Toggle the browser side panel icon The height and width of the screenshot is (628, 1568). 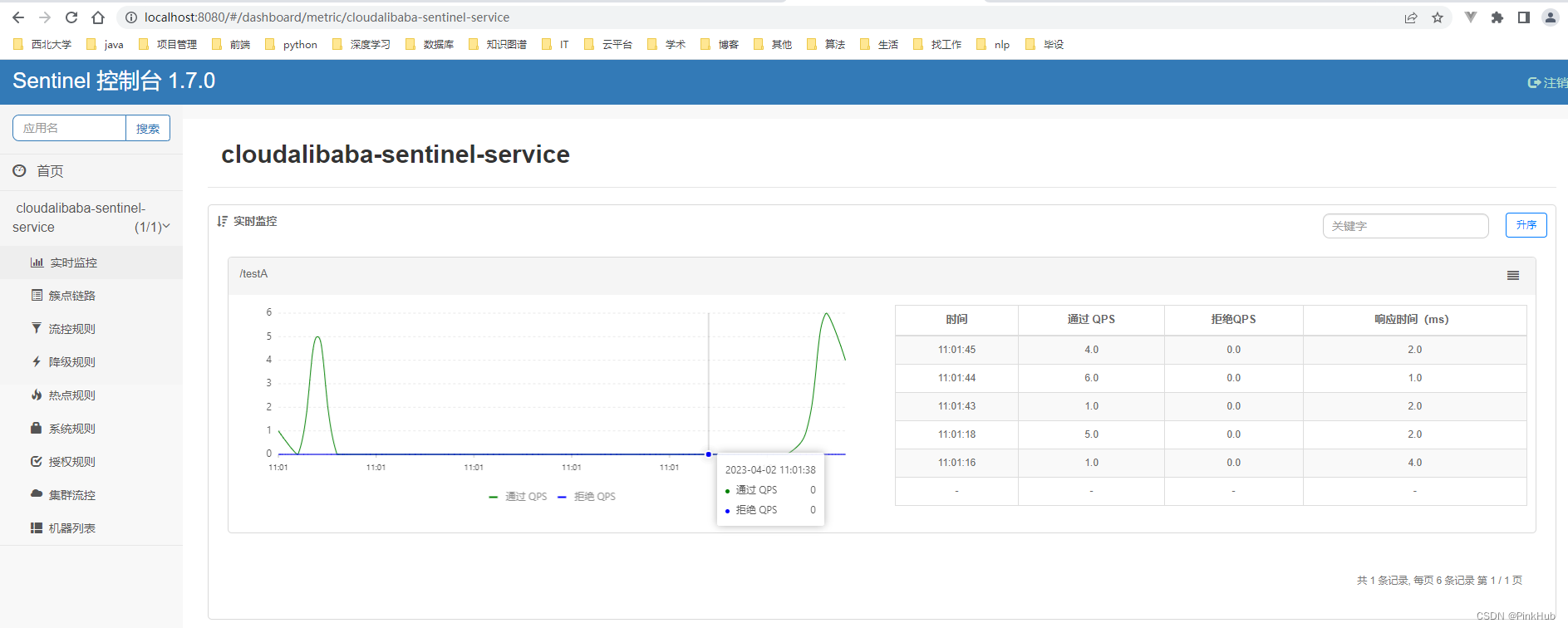coord(1524,17)
